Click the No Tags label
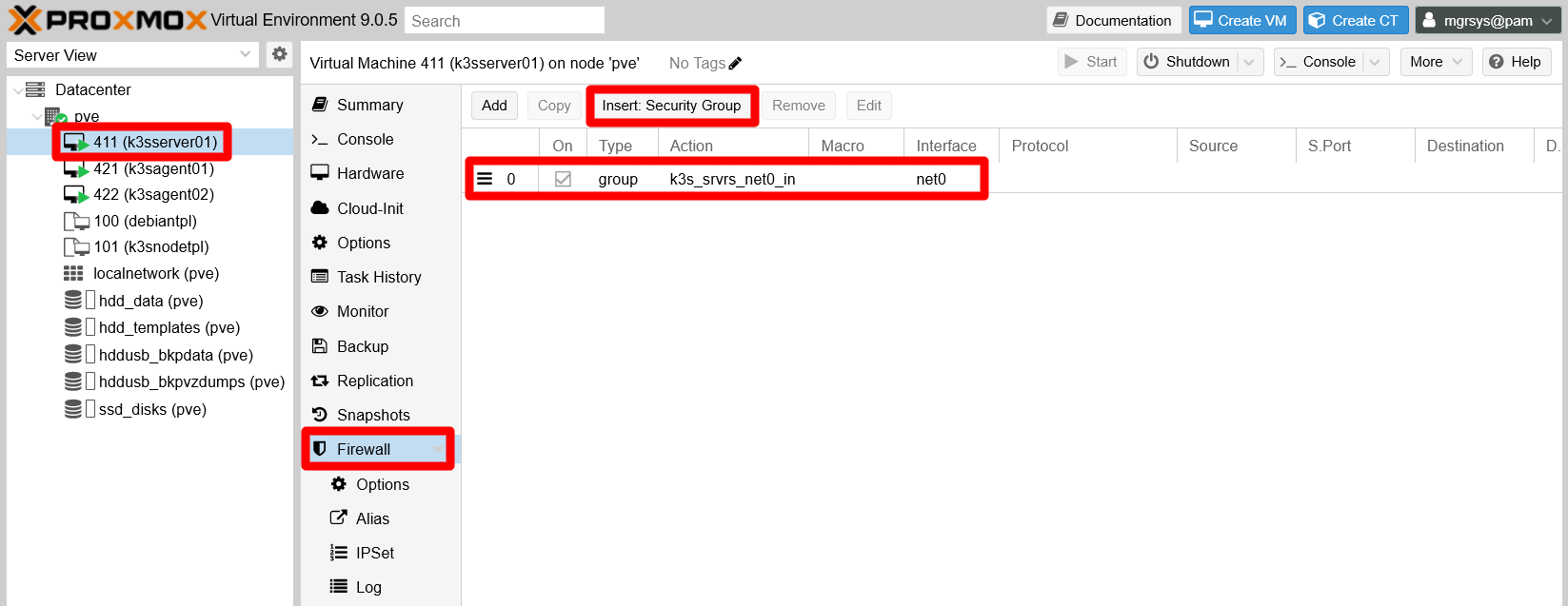The width and height of the screenshot is (1568, 606). pos(697,63)
